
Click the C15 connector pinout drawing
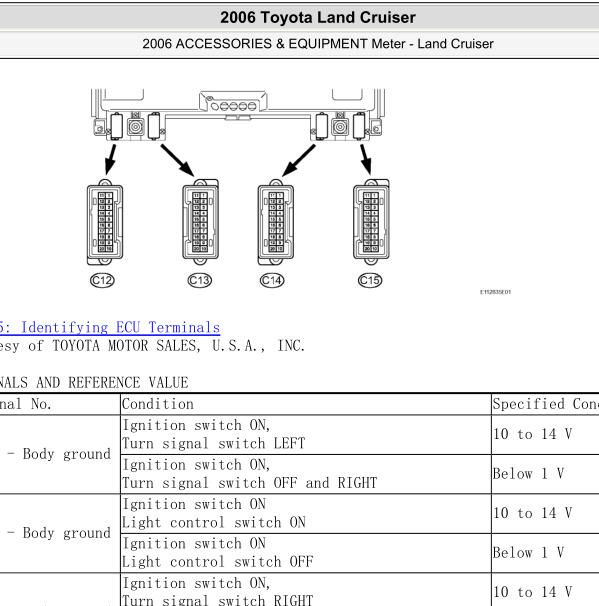click(371, 222)
